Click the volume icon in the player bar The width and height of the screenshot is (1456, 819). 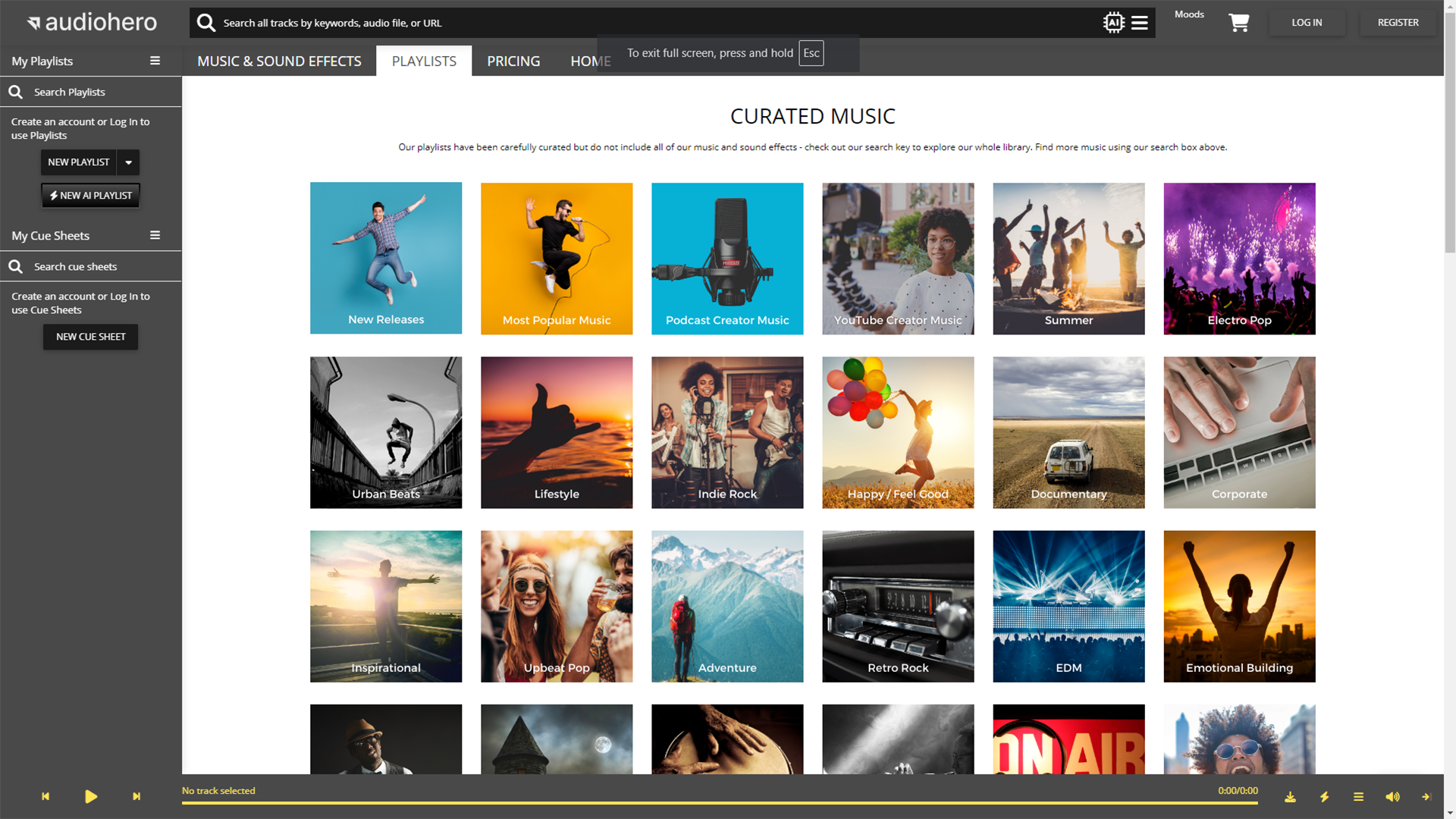click(x=1392, y=797)
